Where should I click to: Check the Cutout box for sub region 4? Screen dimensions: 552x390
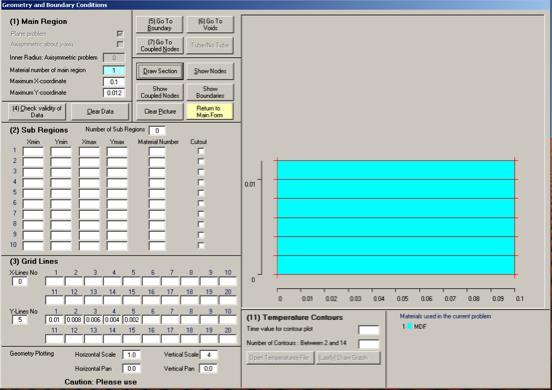(201, 183)
